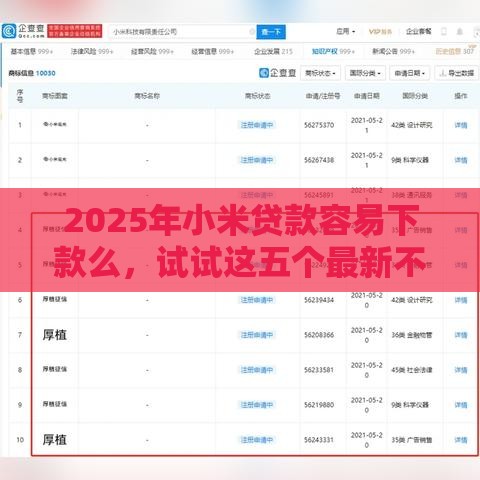Open the 企业套餐 link
The width and height of the screenshot is (480, 480).
(x=418, y=31)
